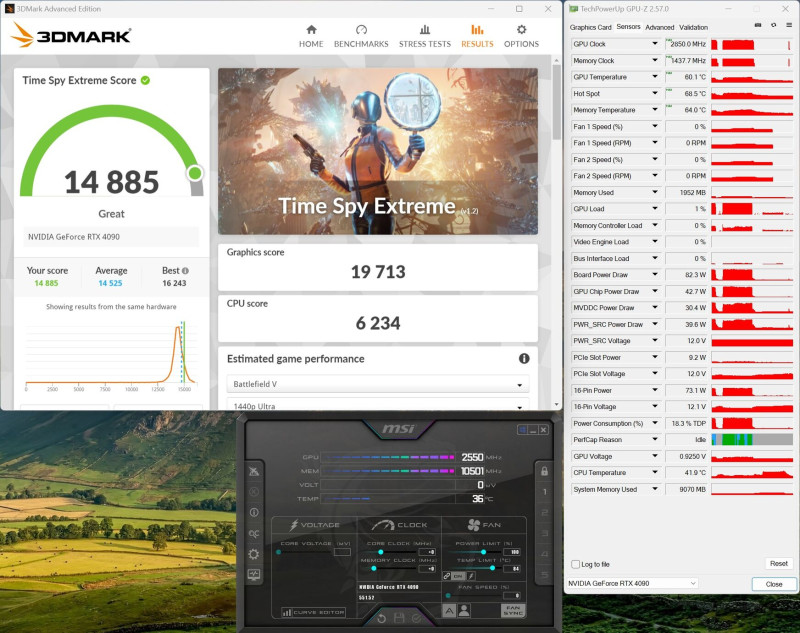Click the green validated checkmark beside score

click(x=145, y=80)
